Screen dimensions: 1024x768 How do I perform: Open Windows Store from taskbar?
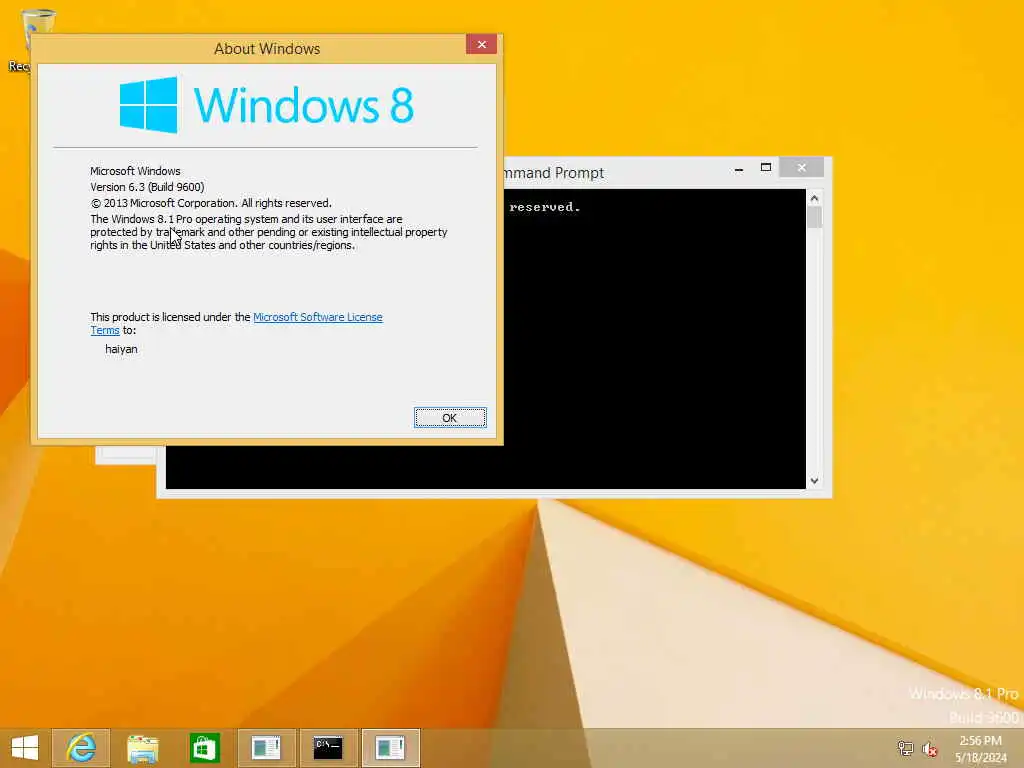click(x=204, y=748)
